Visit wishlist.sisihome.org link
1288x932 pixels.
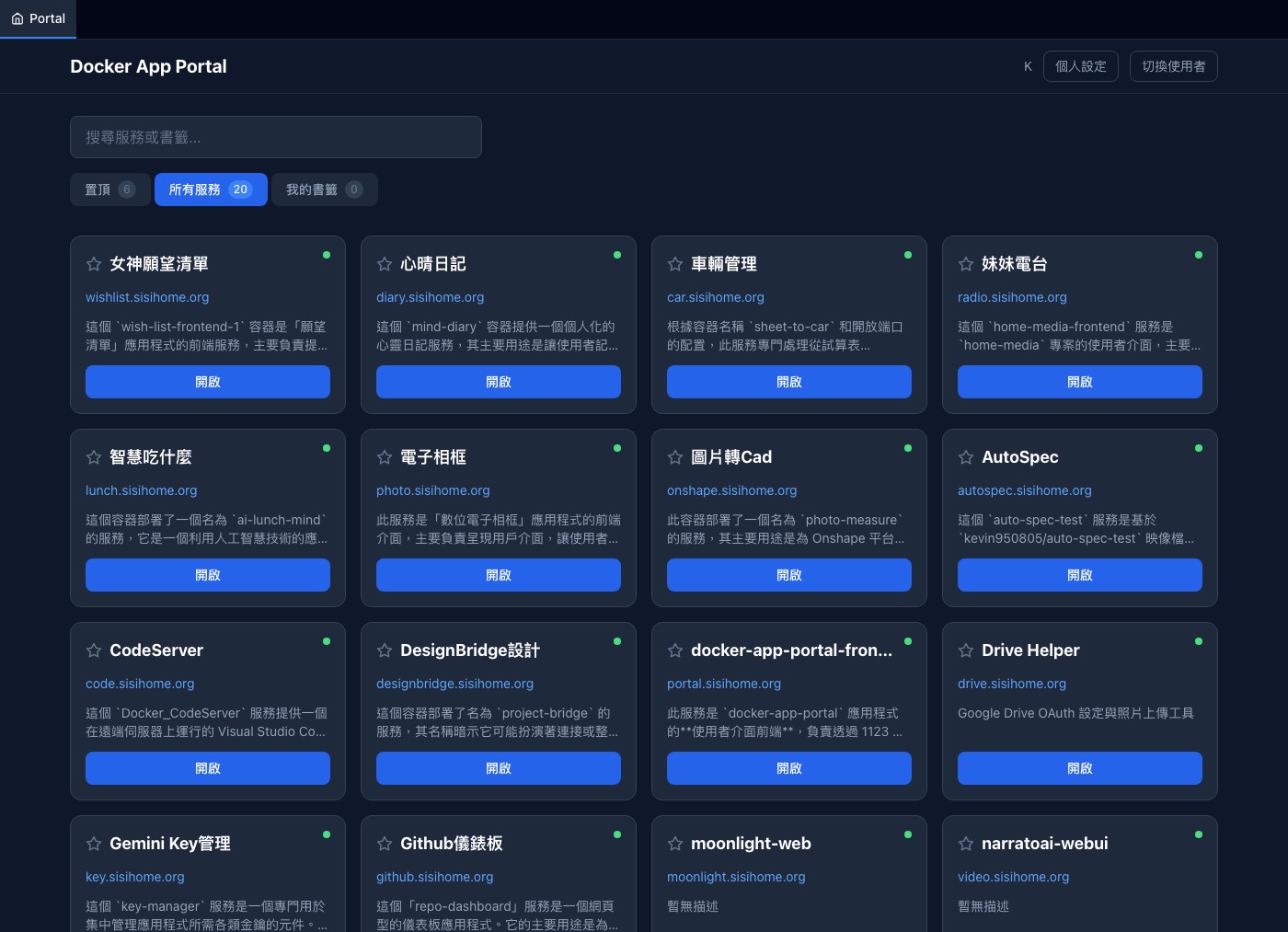pyautogui.click(x=147, y=297)
